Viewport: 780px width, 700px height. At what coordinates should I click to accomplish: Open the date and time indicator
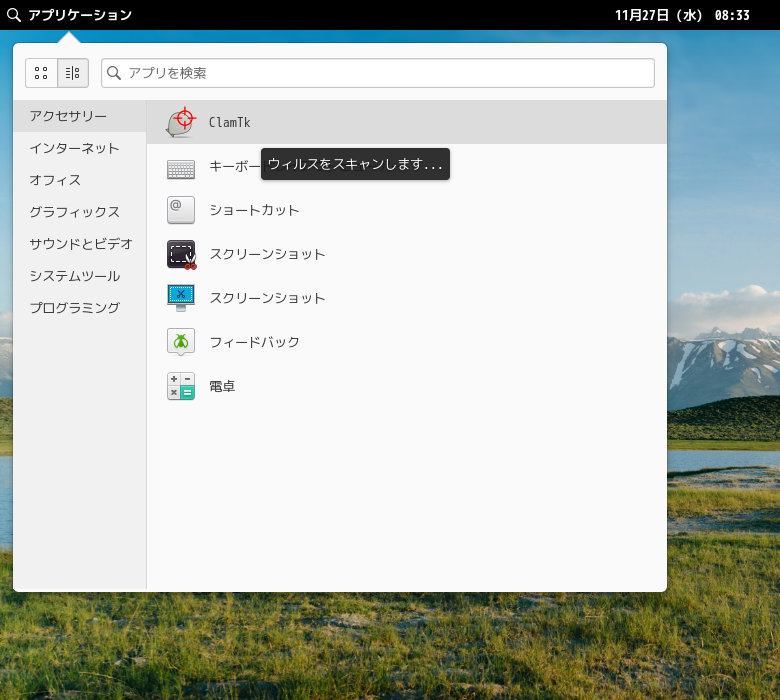[682, 15]
